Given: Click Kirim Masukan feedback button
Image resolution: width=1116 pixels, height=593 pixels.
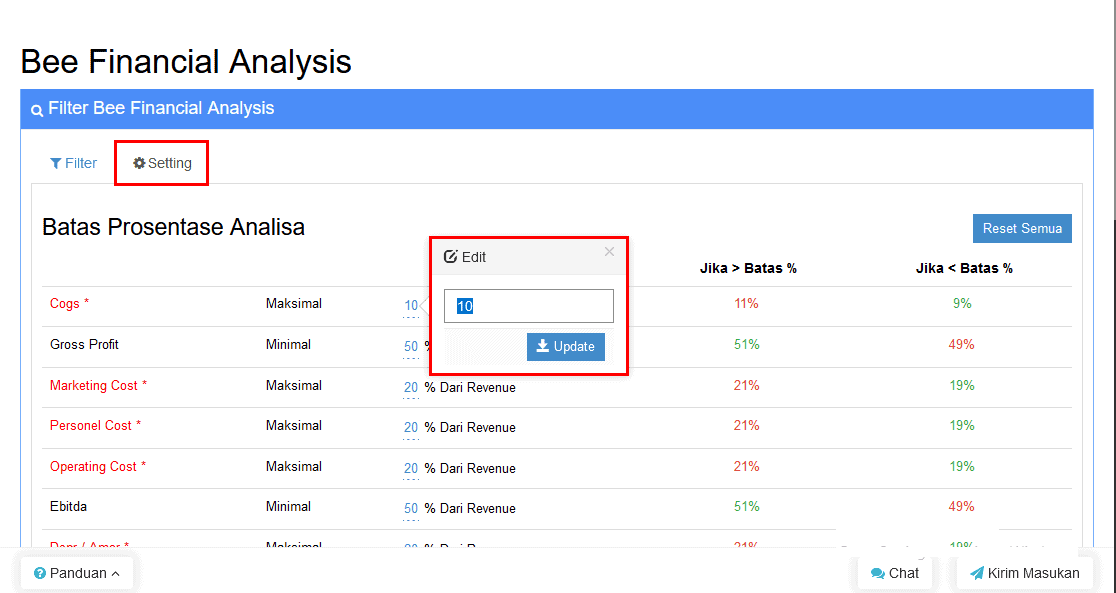Looking at the screenshot, I should 1023,573.
